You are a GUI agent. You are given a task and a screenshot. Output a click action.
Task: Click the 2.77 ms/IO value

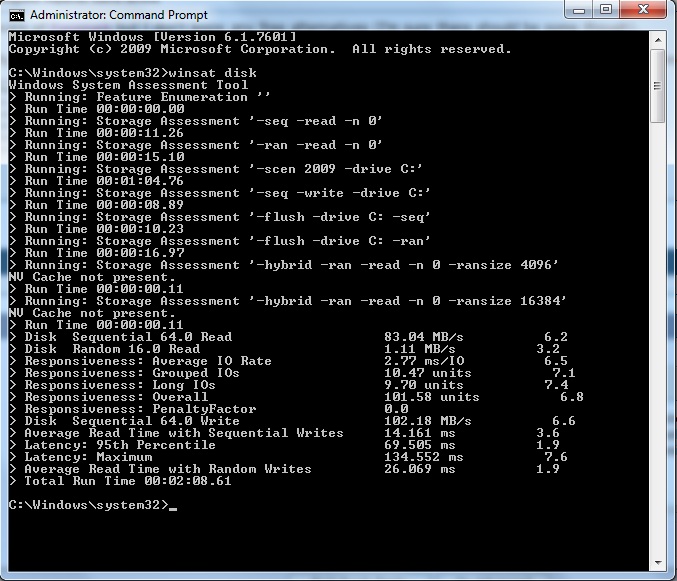[424, 361]
